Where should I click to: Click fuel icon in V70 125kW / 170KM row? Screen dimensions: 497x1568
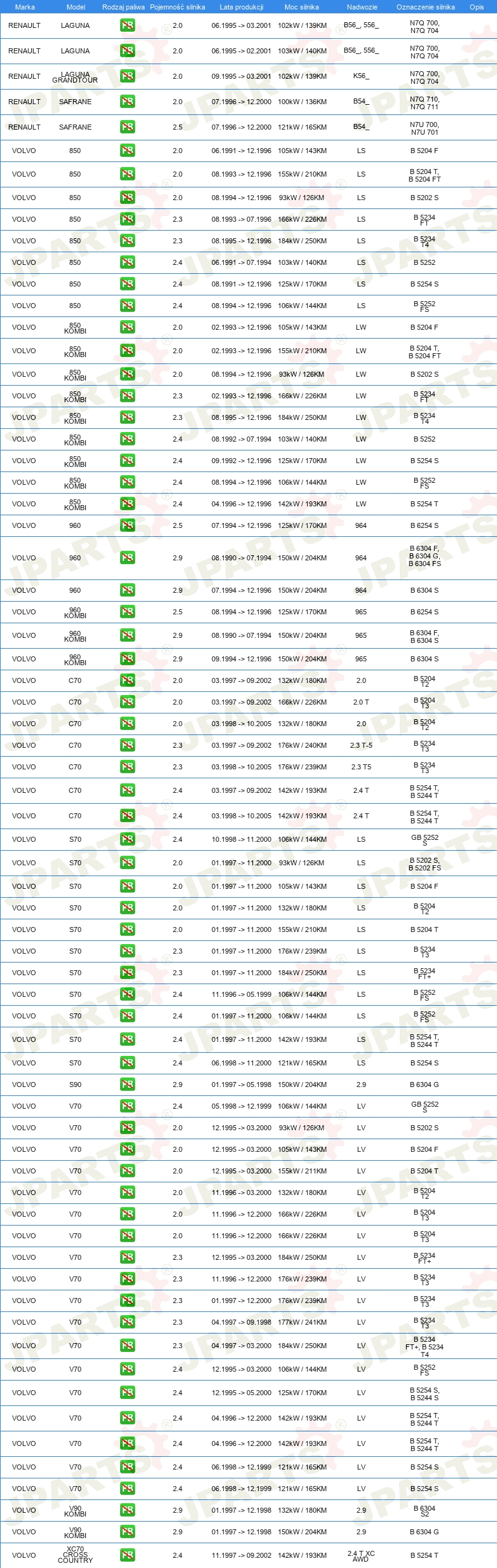[x=128, y=1393]
